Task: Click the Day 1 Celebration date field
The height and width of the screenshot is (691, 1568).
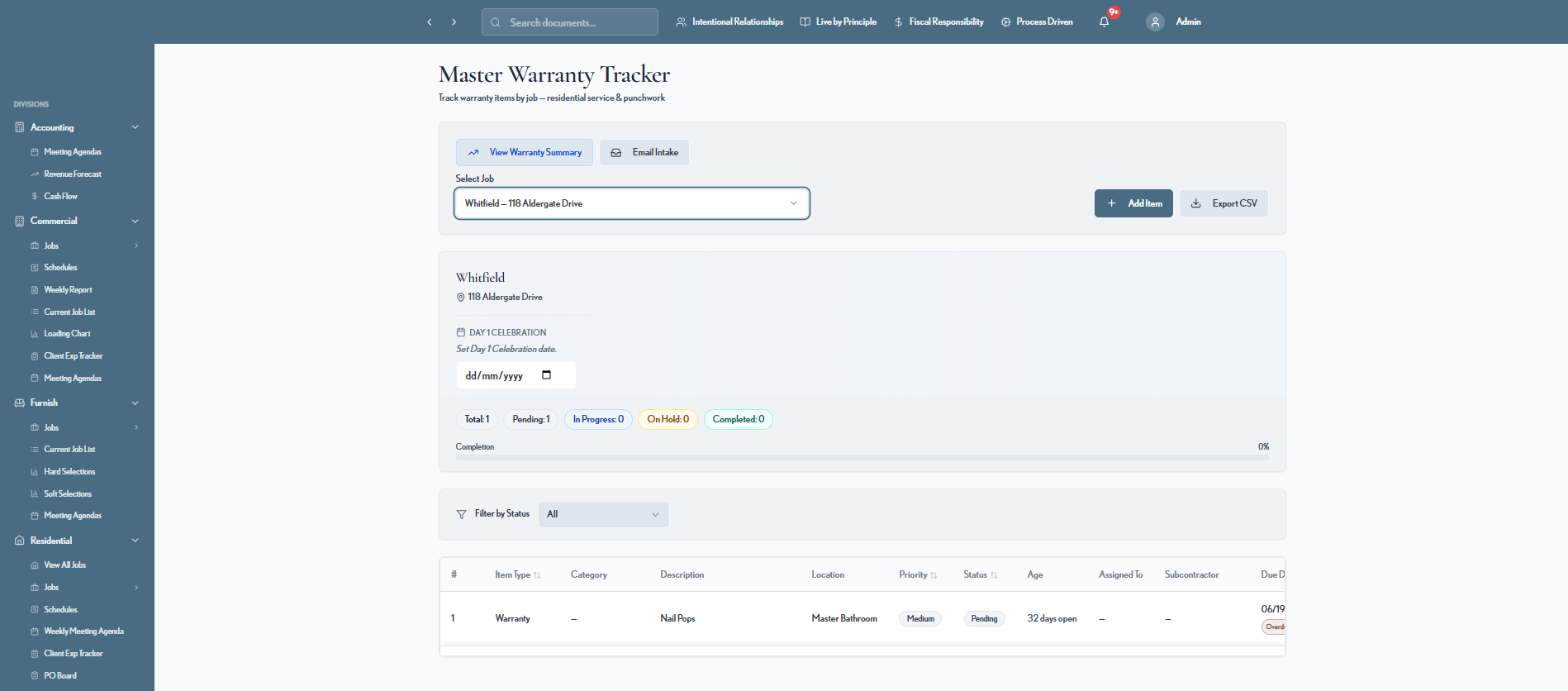Action: (x=516, y=375)
